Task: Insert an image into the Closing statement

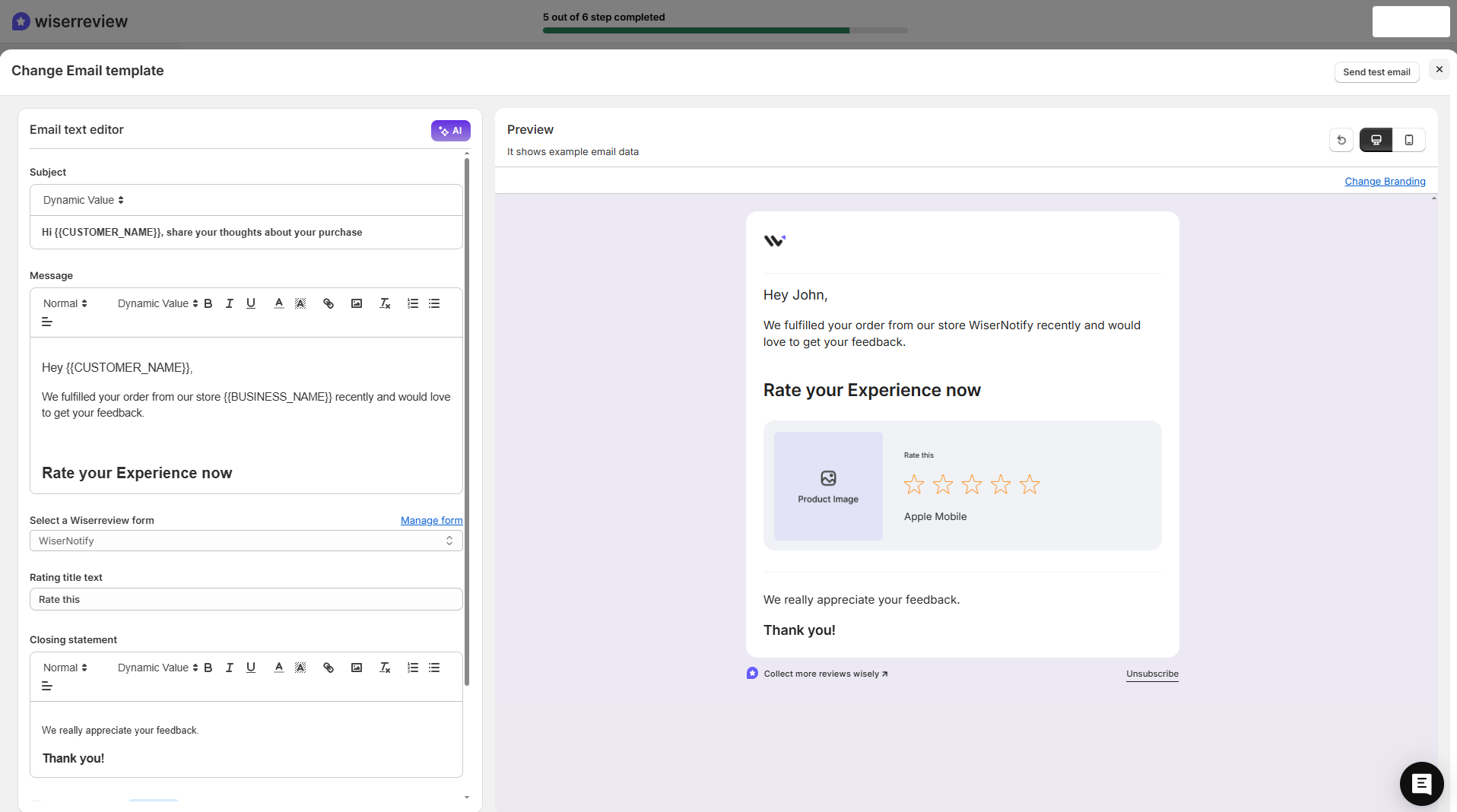Action: click(x=357, y=668)
